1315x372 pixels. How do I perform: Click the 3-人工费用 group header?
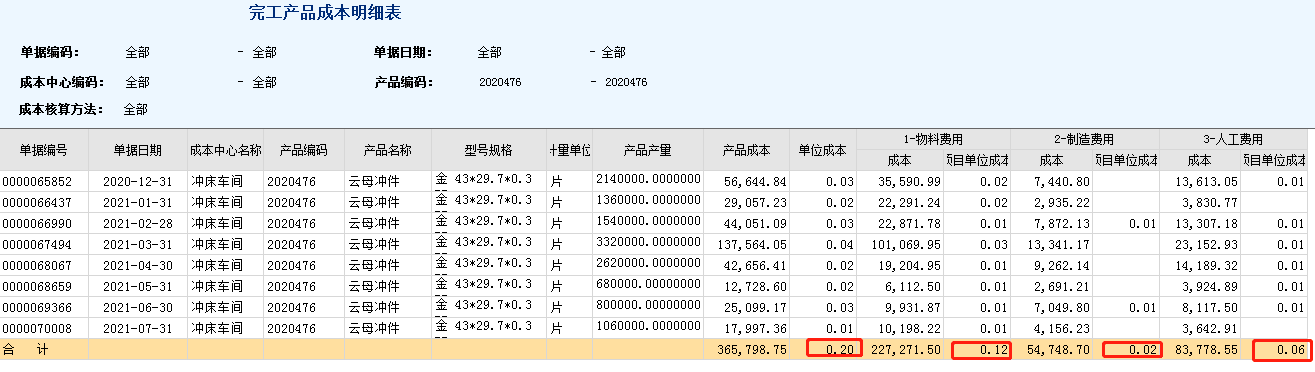[x=1233, y=139]
